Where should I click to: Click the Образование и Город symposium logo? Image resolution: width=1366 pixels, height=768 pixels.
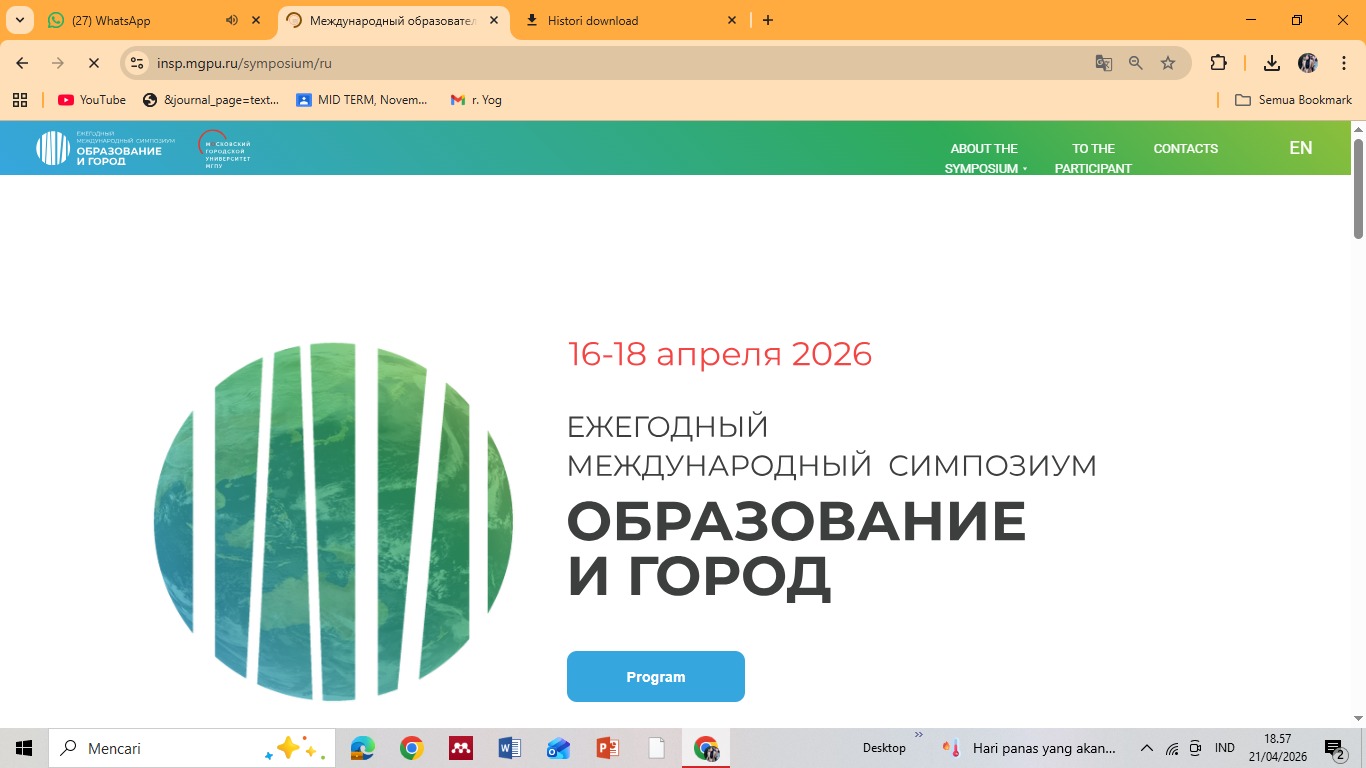coord(105,148)
